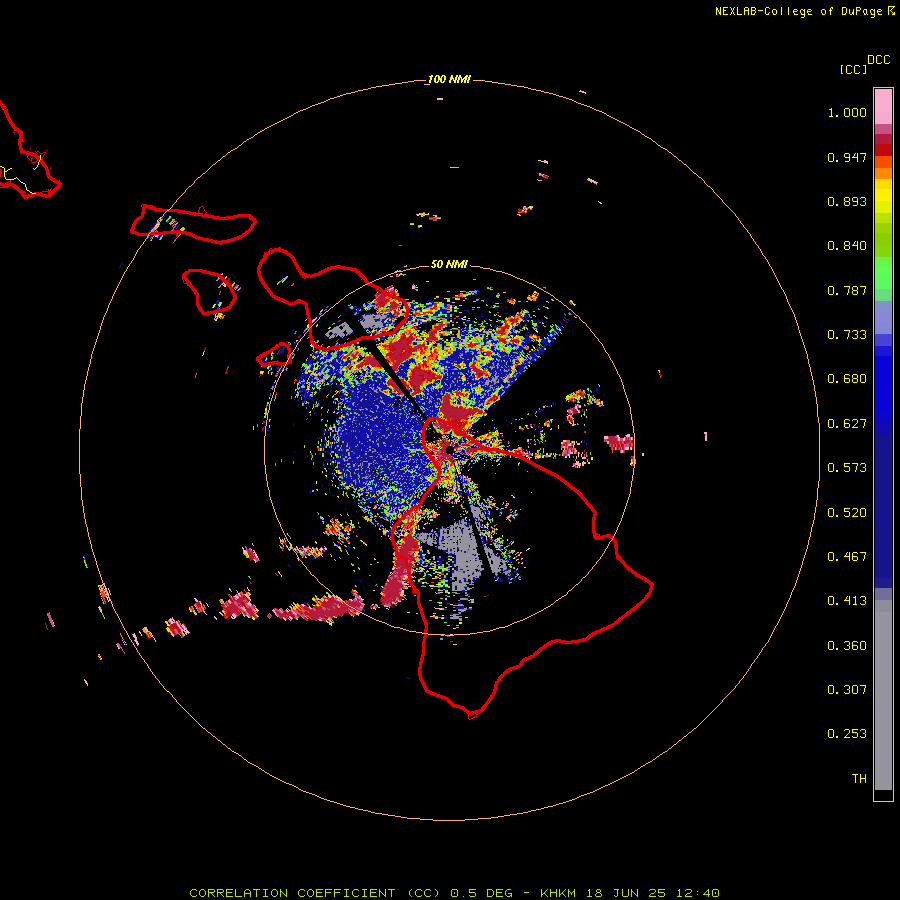900x900 pixels.
Task: Click the 0.520 legend value
Action: (847, 513)
